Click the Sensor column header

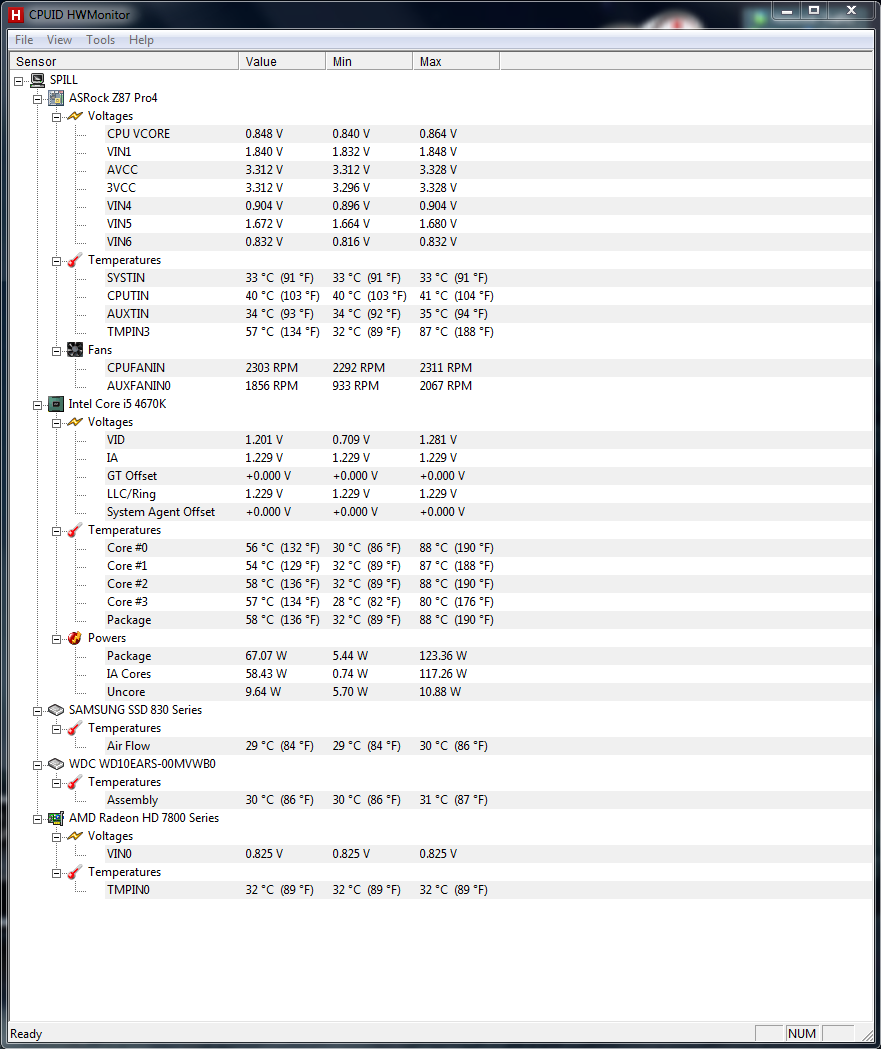coord(124,62)
